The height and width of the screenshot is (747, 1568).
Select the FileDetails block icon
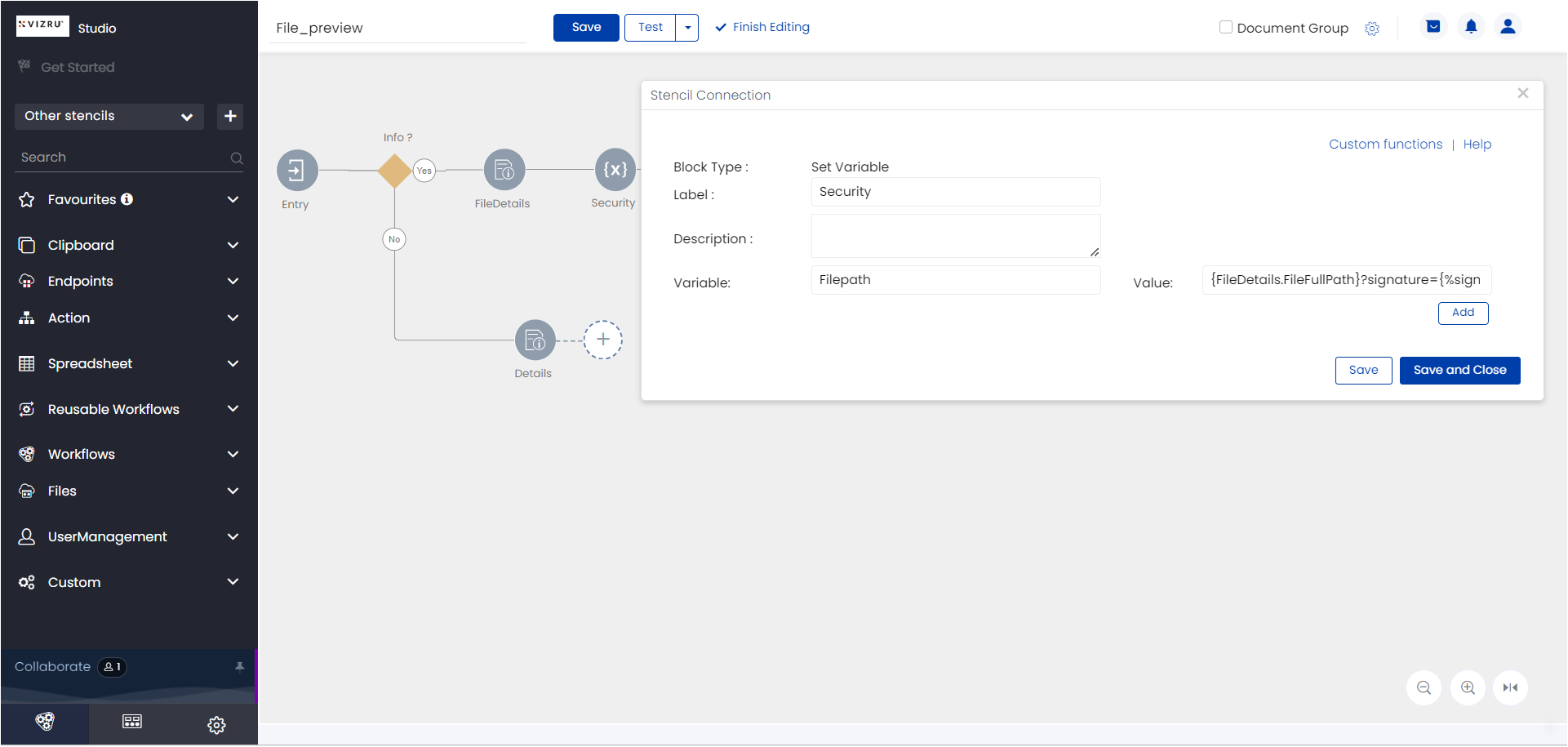click(x=504, y=170)
